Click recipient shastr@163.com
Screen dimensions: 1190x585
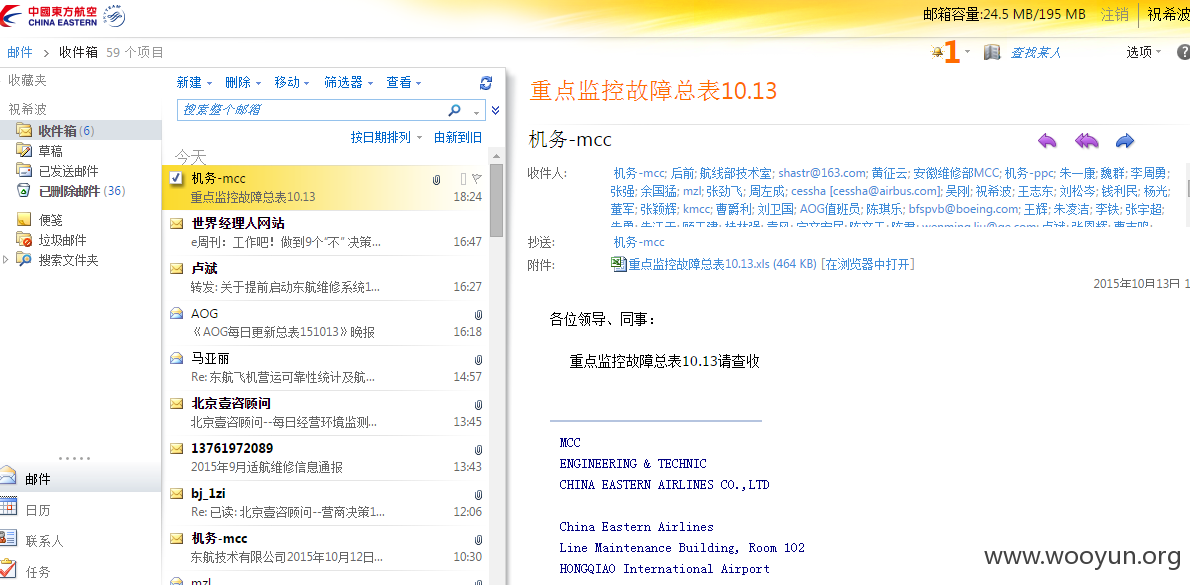[x=821, y=172]
